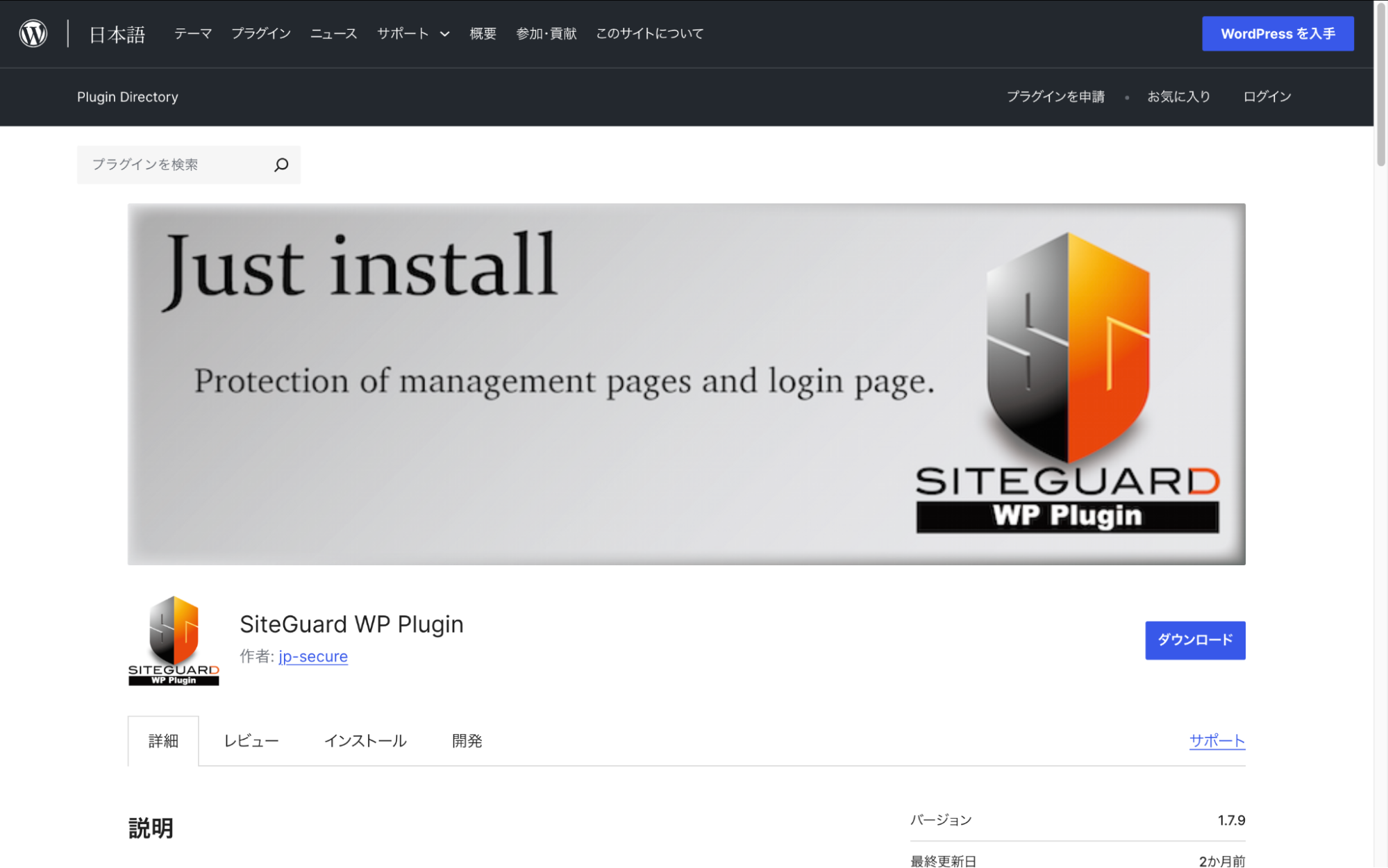Click the SiteGuard shield plugin icon

(173, 637)
